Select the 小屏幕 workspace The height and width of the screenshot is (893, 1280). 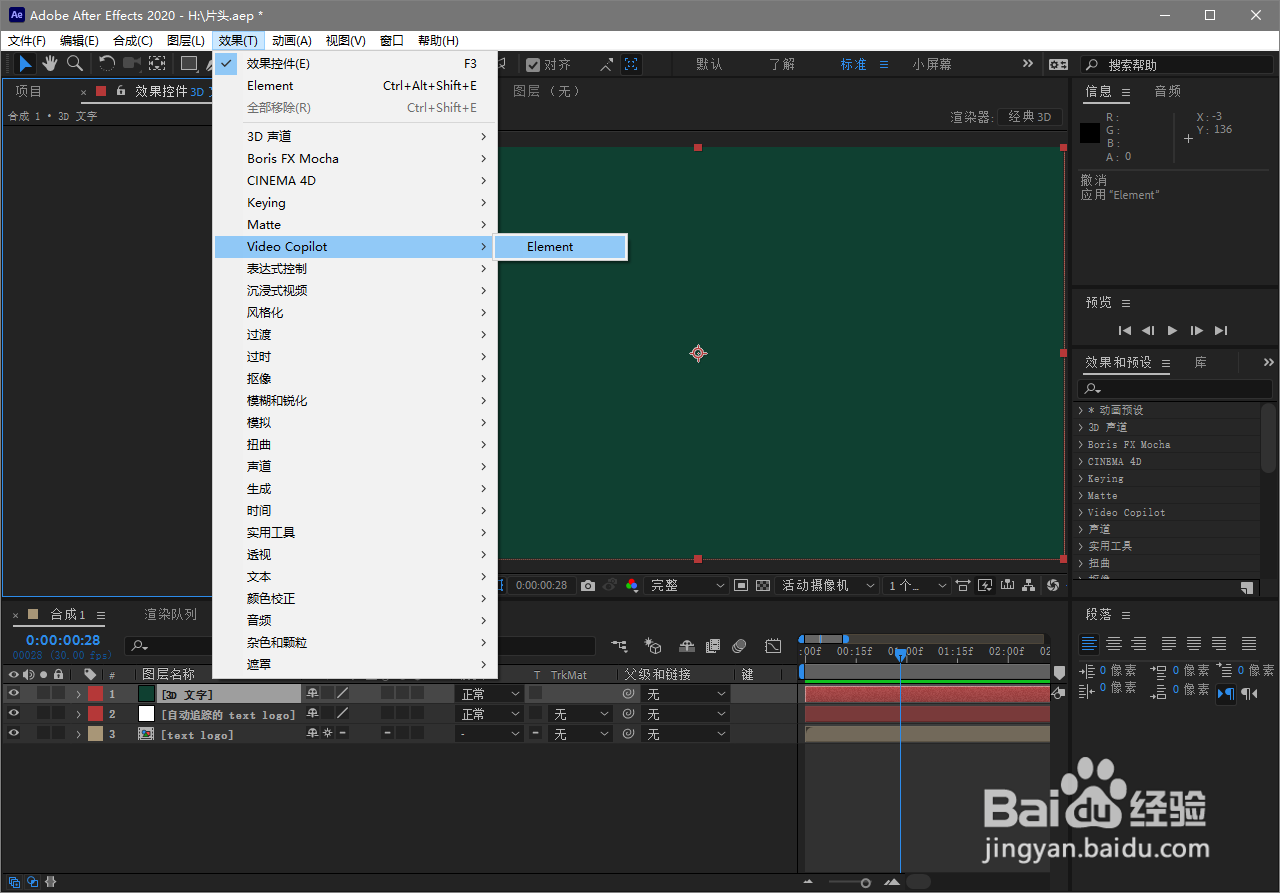pos(932,64)
